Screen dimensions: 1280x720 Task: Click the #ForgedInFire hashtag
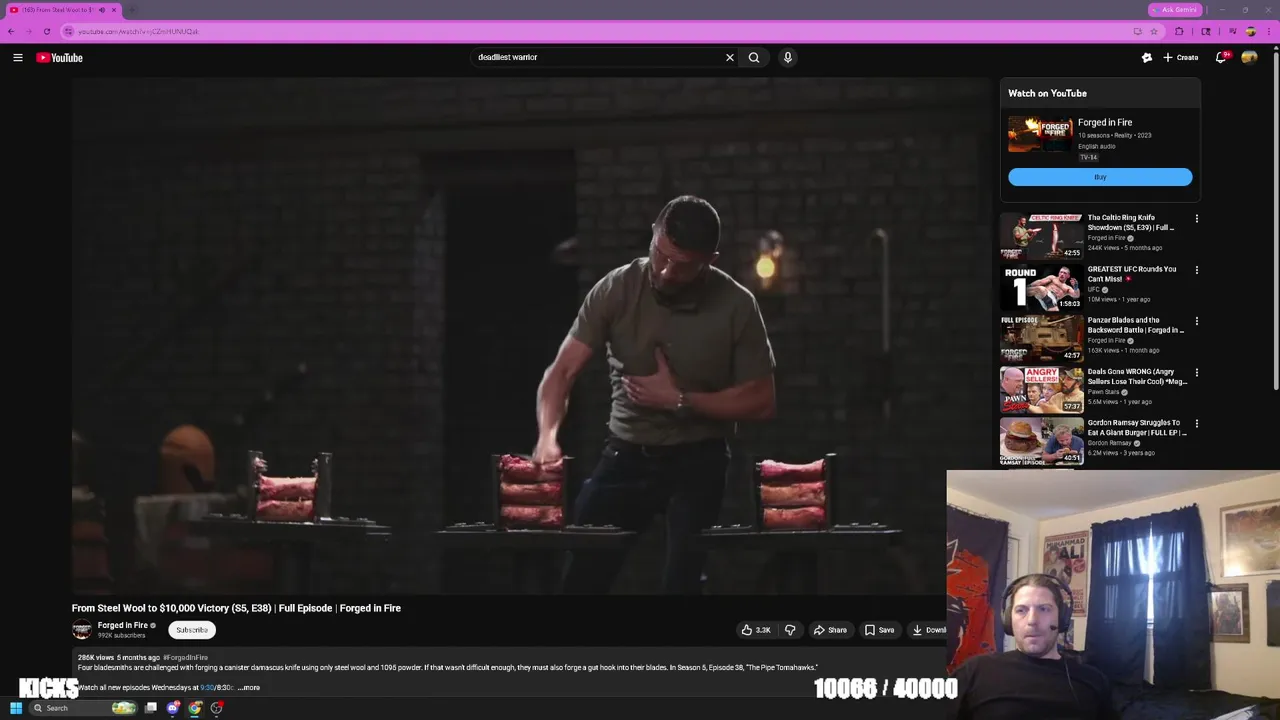[185, 658]
